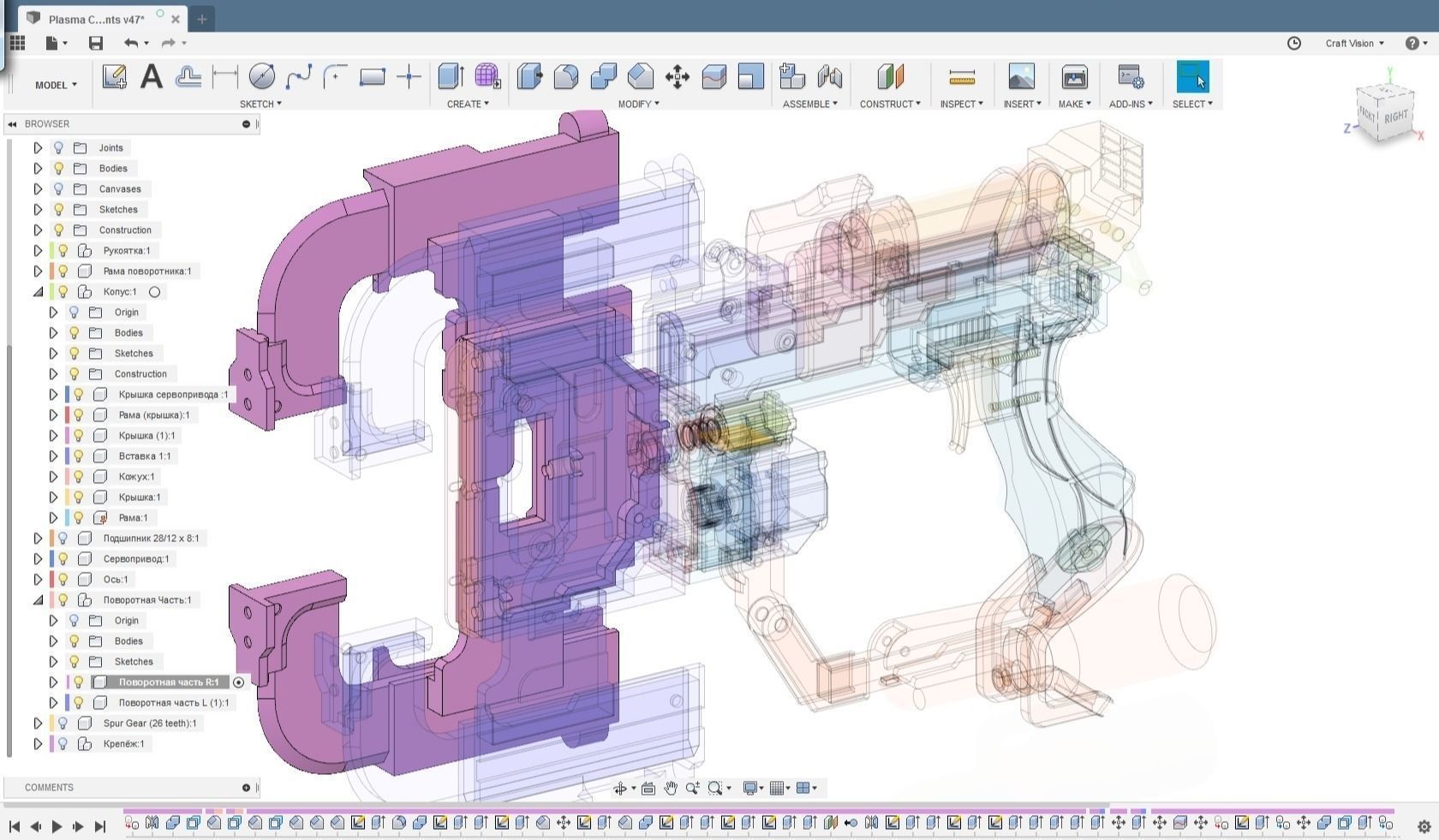Viewport: 1439px width, 840px height.
Task: Select the Press Pull tool
Action: tap(529, 77)
